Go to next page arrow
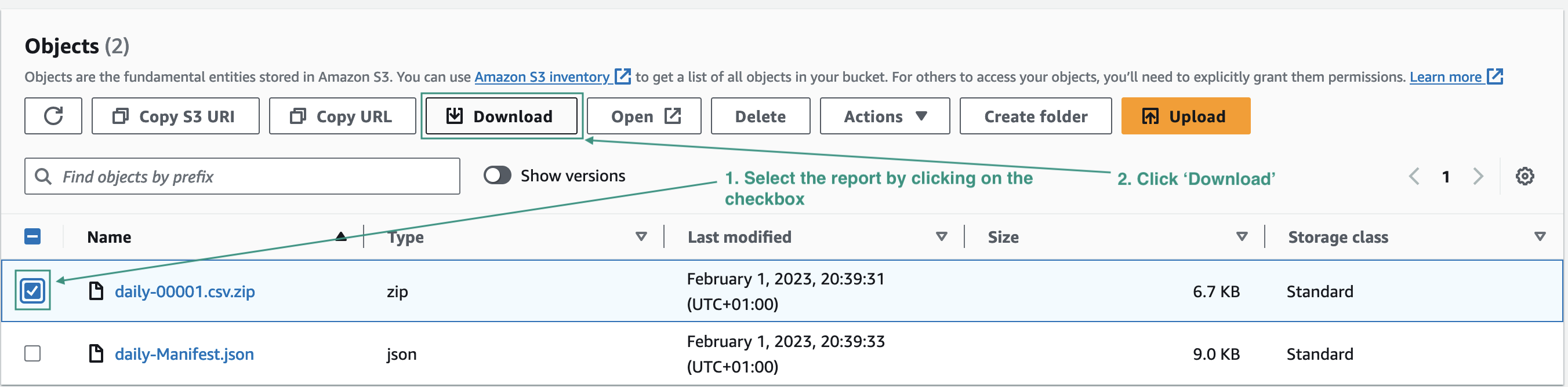1568x387 pixels. click(x=1478, y=177)
